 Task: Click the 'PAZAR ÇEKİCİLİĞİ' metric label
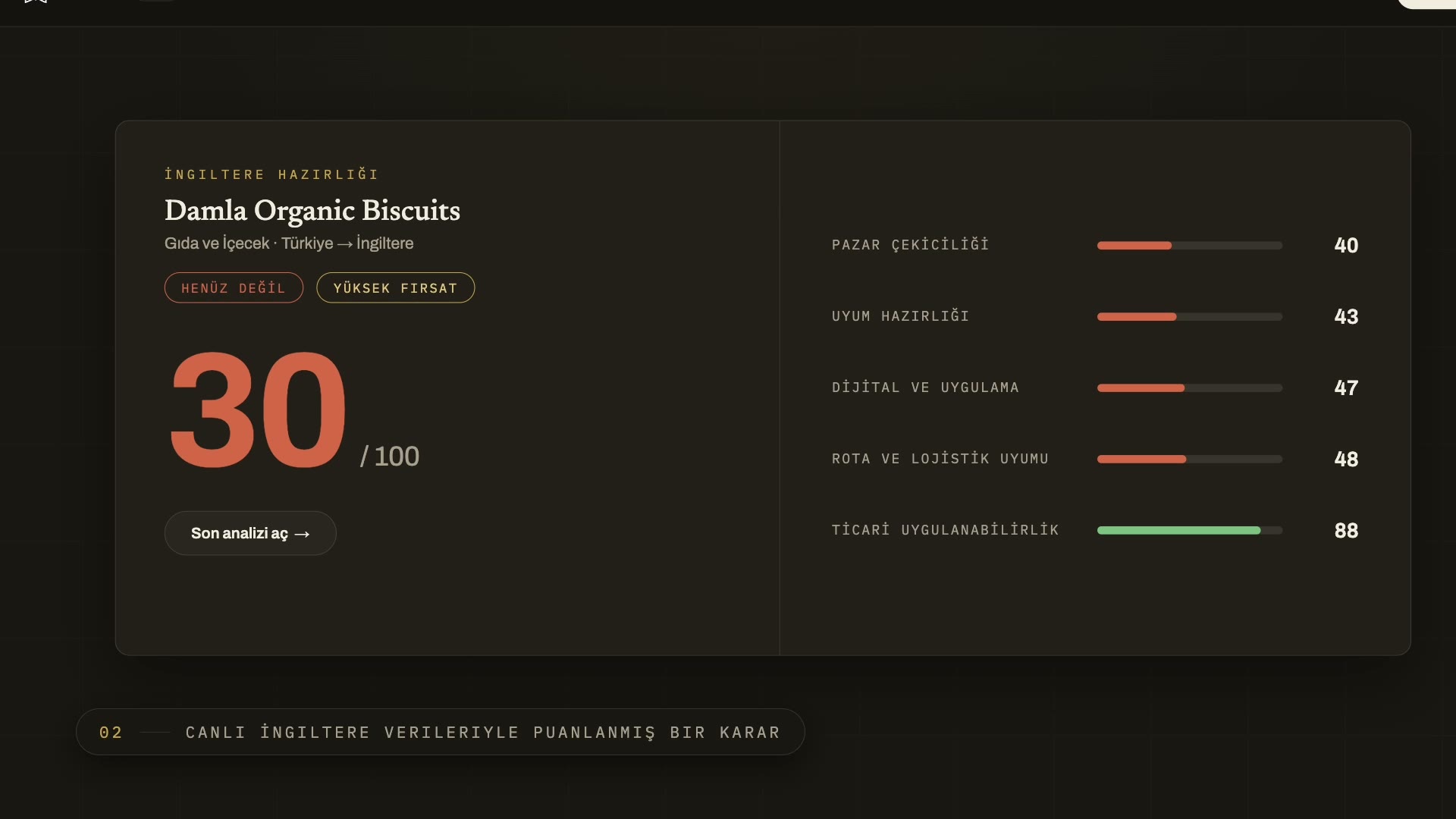pos(911,245)
